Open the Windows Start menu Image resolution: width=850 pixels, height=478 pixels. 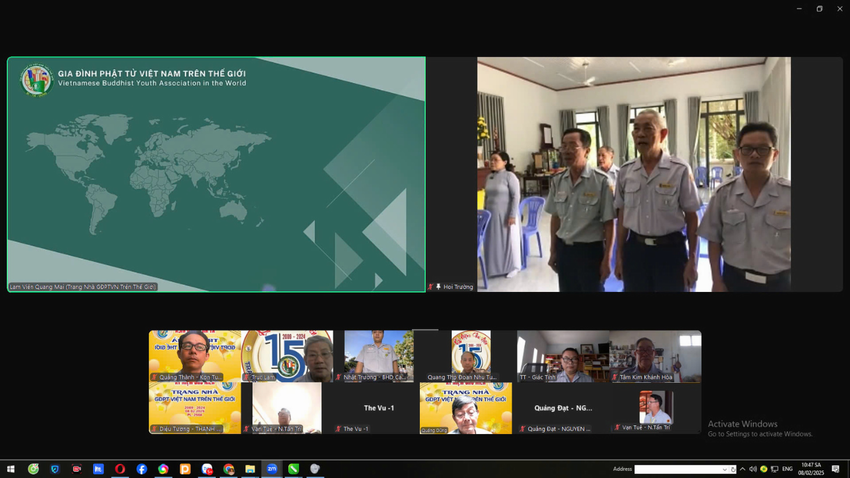pyautogui.click(x=11, y=469)
